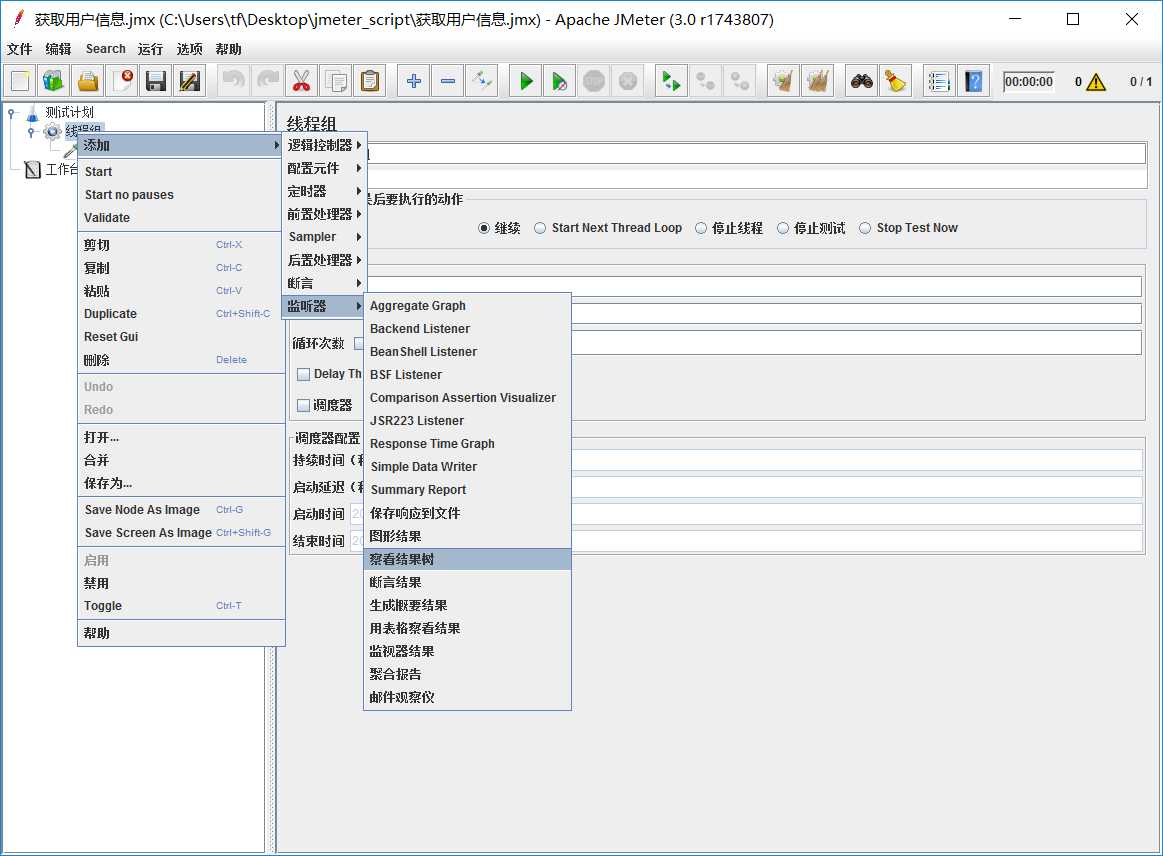
Task: Click the Save As pencil-disk icon
Action: click(190, 81)
